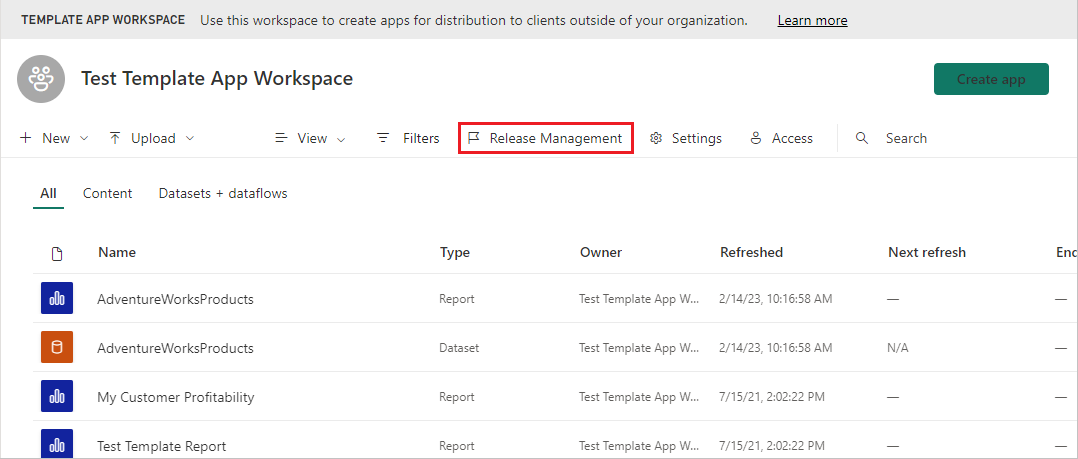This screenshot has height=459, width=1078.
Task: Expand the Upload dropdown menu
Action: (151, 139)
